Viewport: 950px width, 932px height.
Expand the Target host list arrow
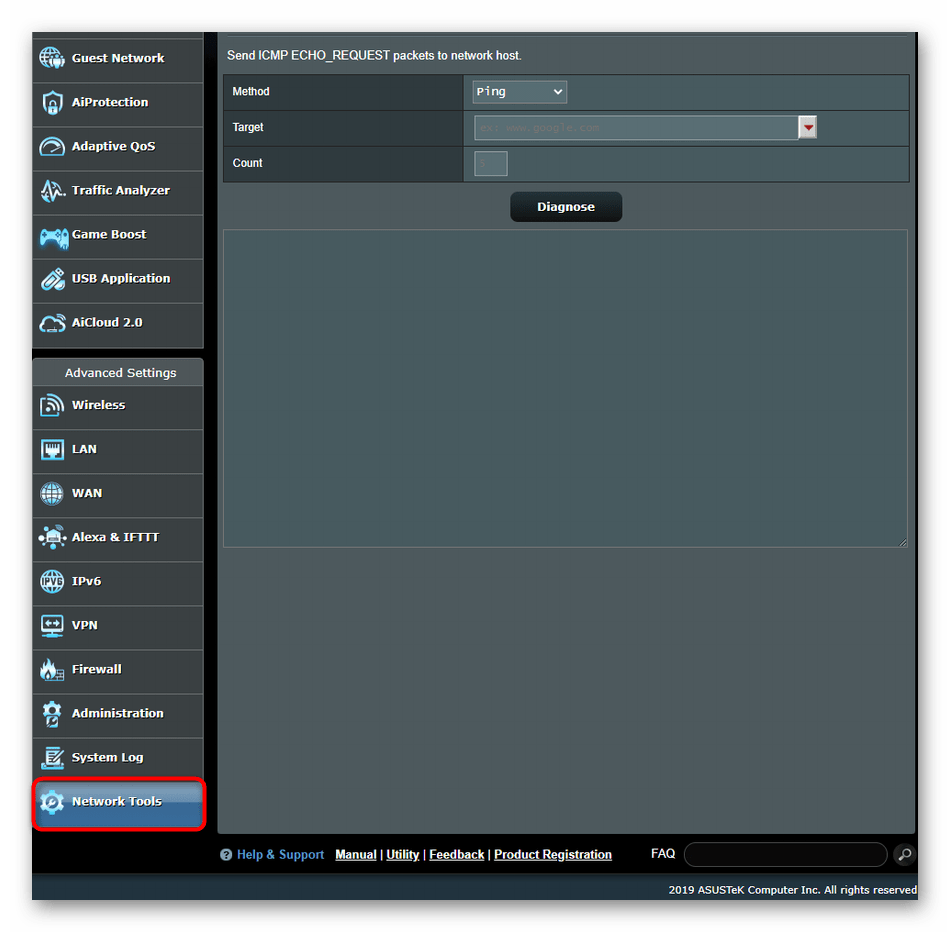tap(808, 127)
